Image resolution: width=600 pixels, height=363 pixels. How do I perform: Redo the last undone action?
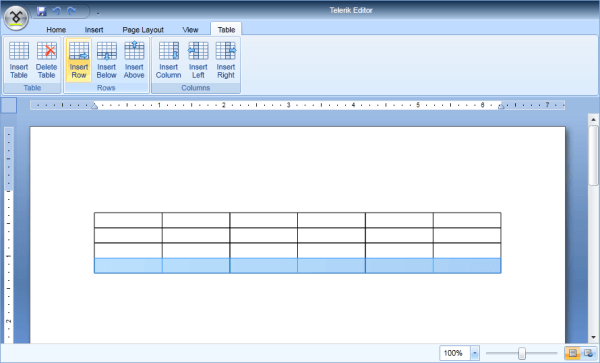click(x=72, y=11)
